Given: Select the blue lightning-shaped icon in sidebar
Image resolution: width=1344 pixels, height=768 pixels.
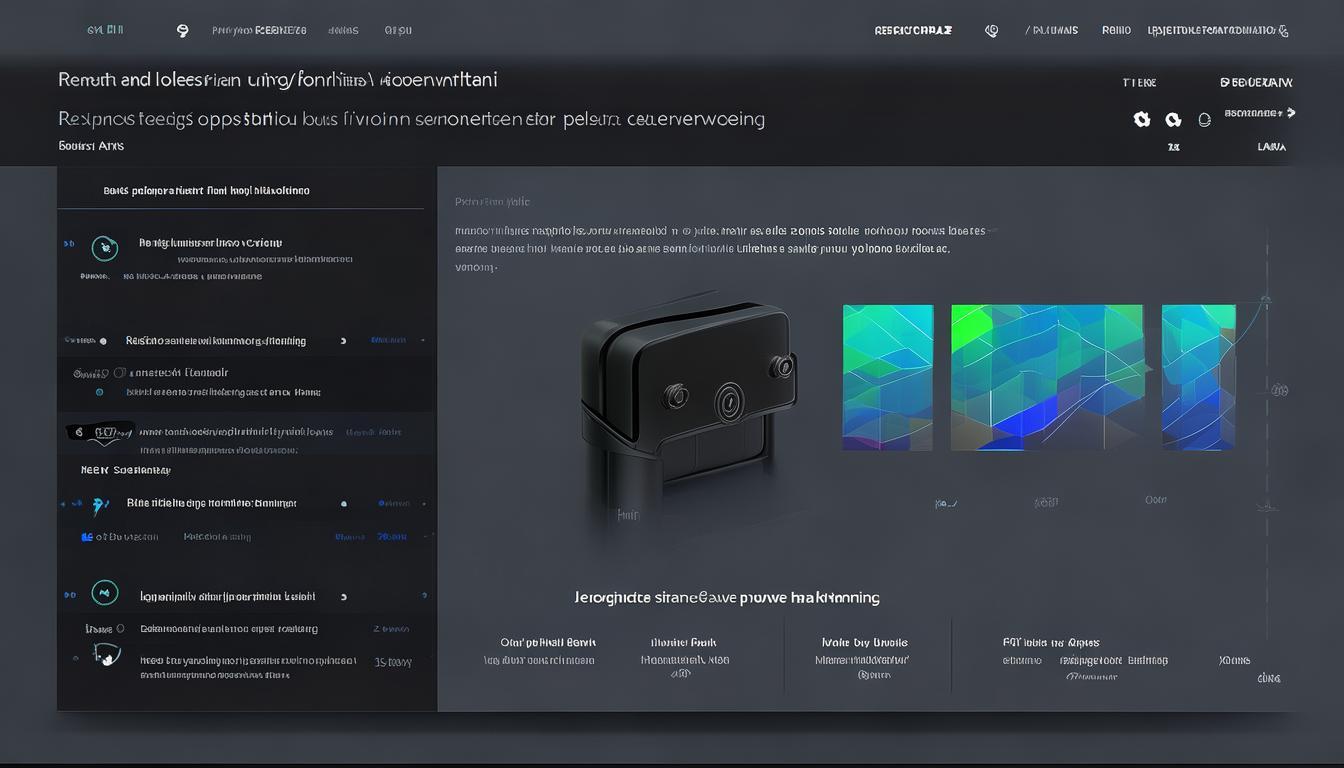Looking at the screenshot, I should click(99, 506).
